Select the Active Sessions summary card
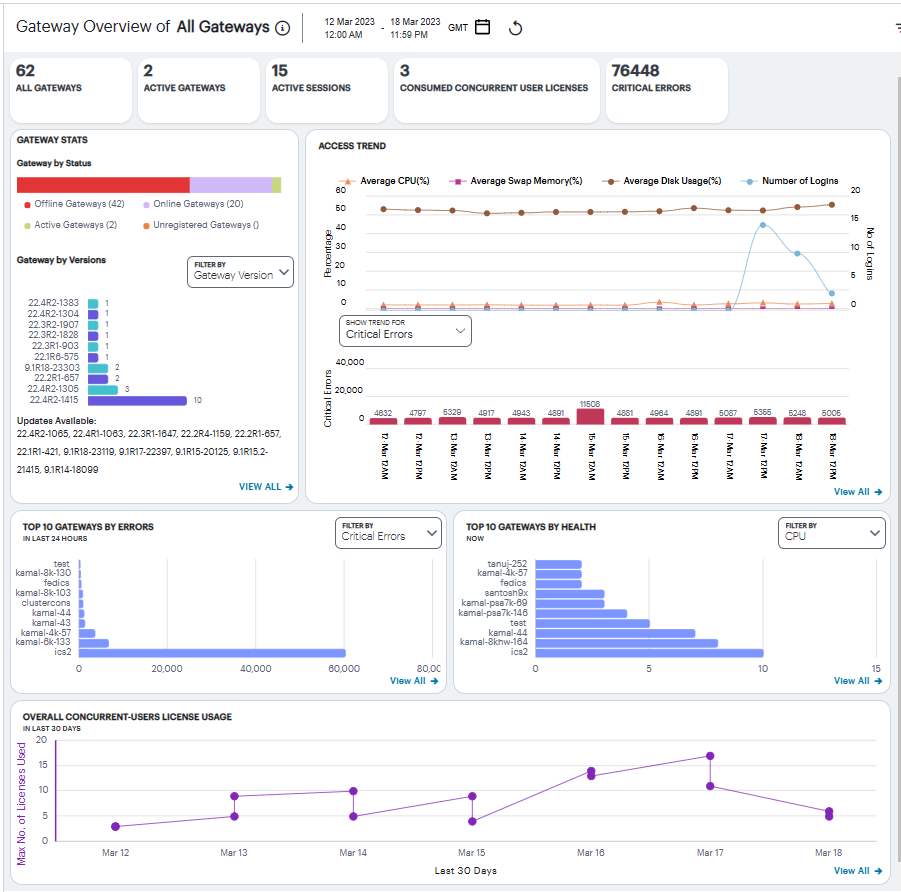The height and width of the screenshot is (892, 901). [326, 90]
